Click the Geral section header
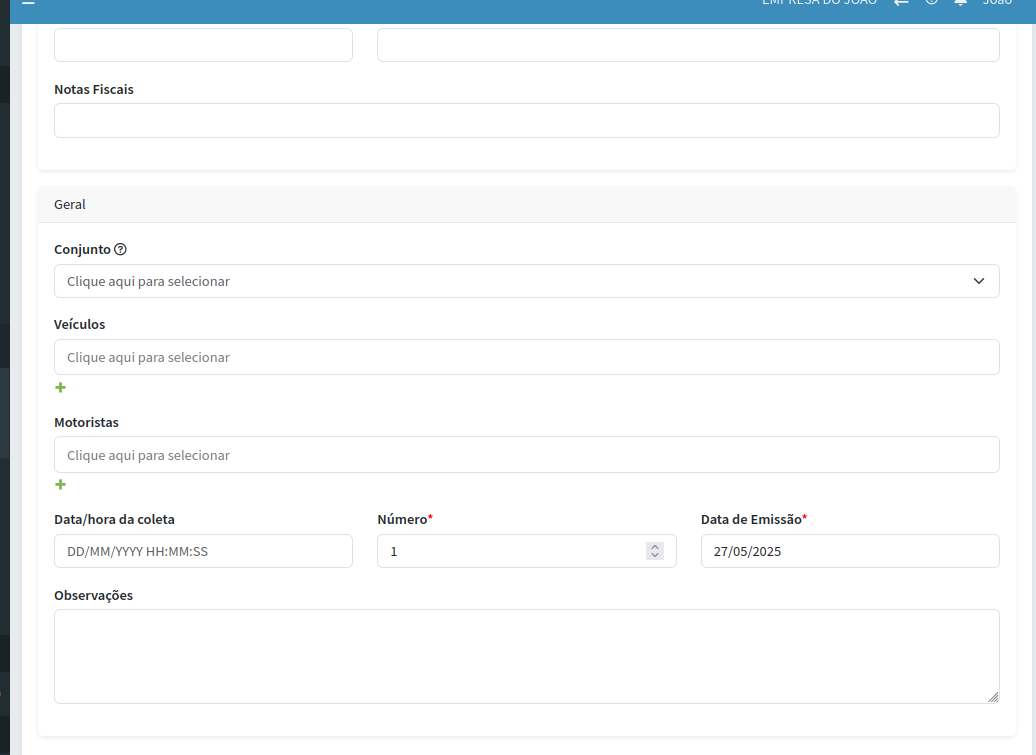The image size is (1036, 755). [x=526, y=204]
